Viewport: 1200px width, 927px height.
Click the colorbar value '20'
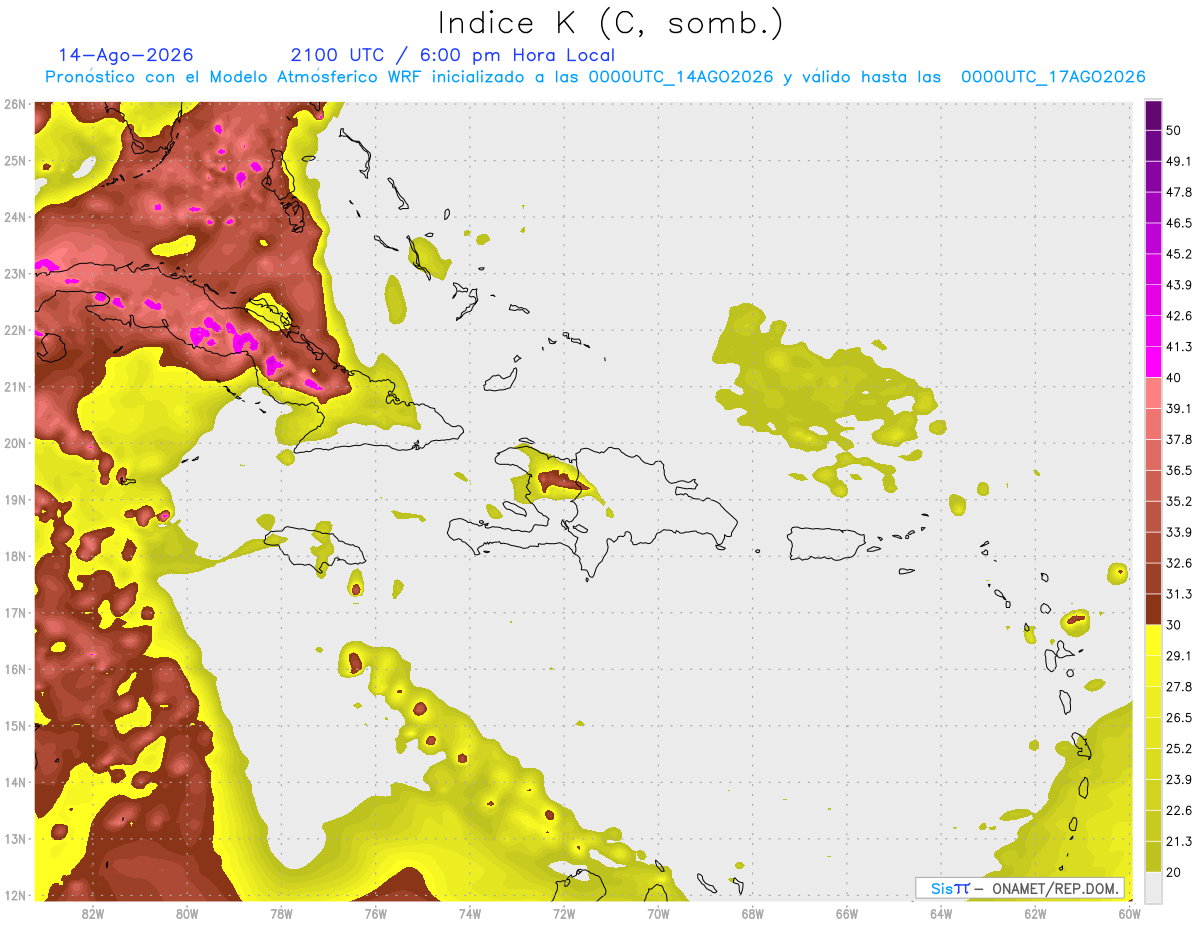[1174, 873]
